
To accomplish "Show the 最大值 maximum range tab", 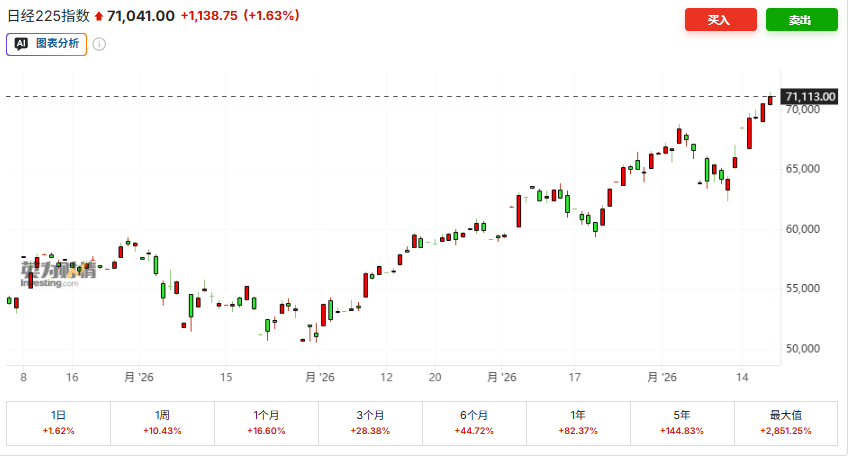I will [786, 423].
